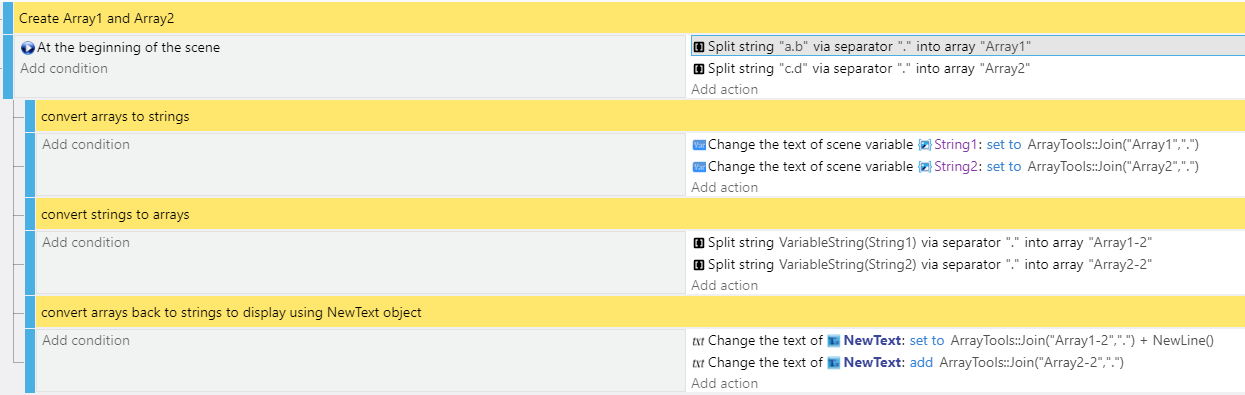Click the array icon on the Split VariableString(String1) action

pyautogui.click(x=698, y=243)
